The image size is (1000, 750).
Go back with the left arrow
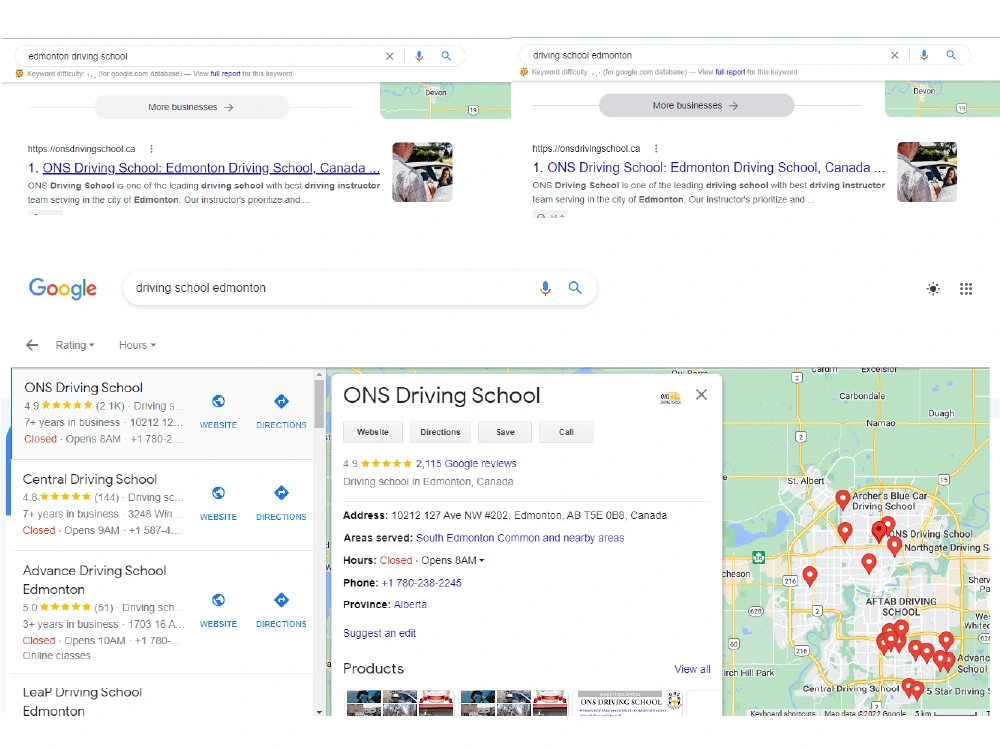click(32, 345)
